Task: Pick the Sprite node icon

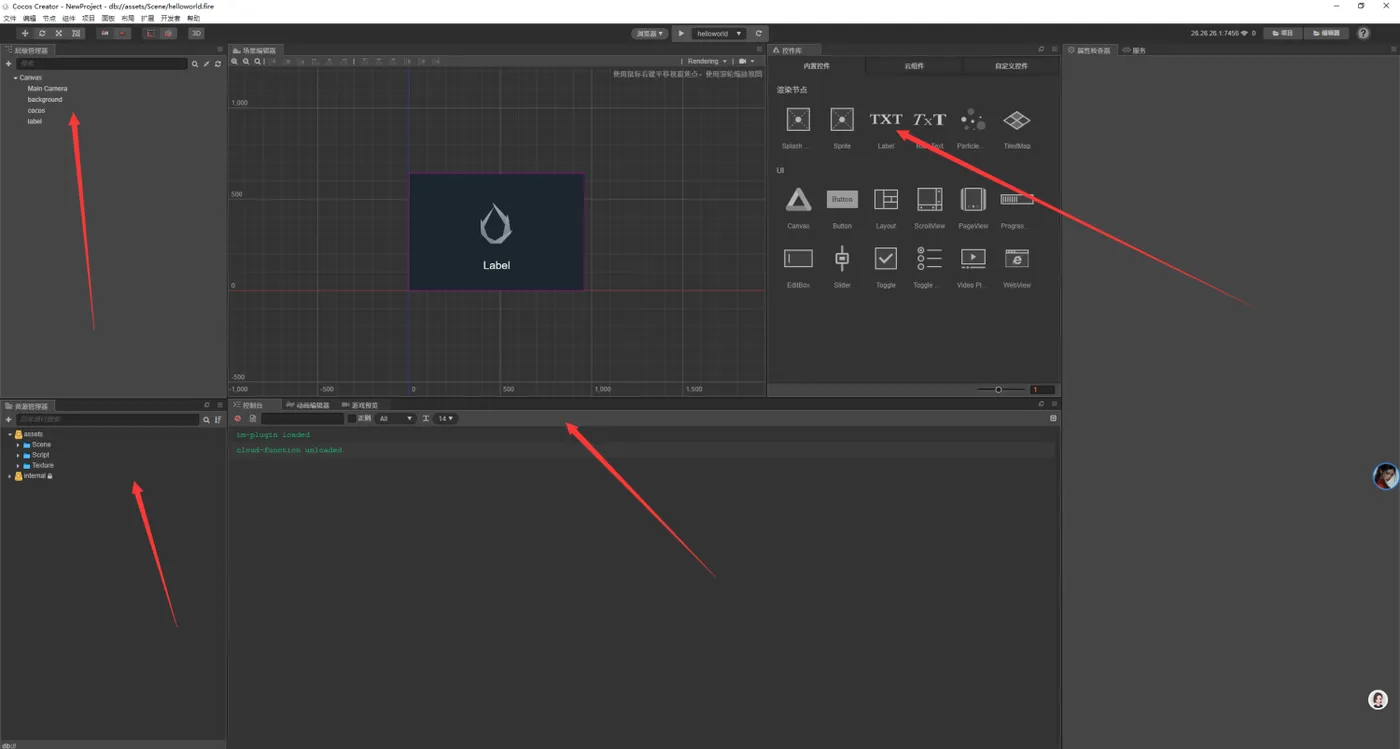Action: click(x=842, y=120)
